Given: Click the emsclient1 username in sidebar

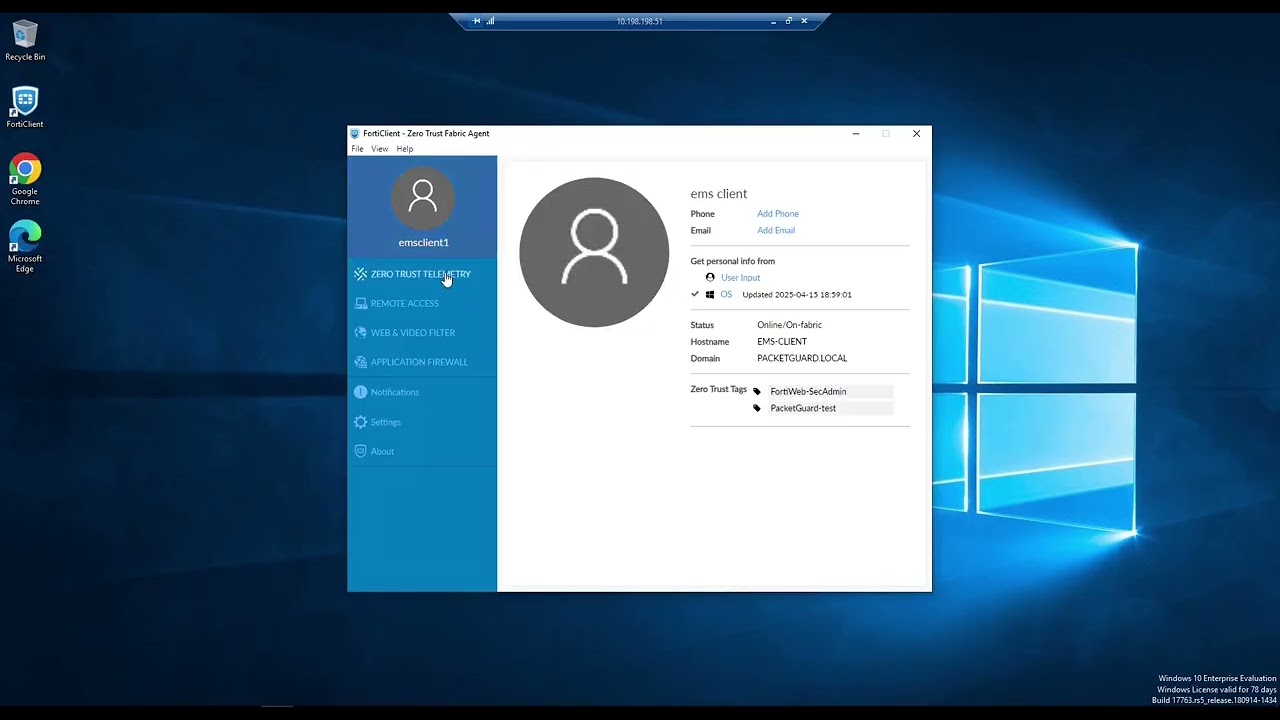Looking at the screenshot, I should coord(423,242).
